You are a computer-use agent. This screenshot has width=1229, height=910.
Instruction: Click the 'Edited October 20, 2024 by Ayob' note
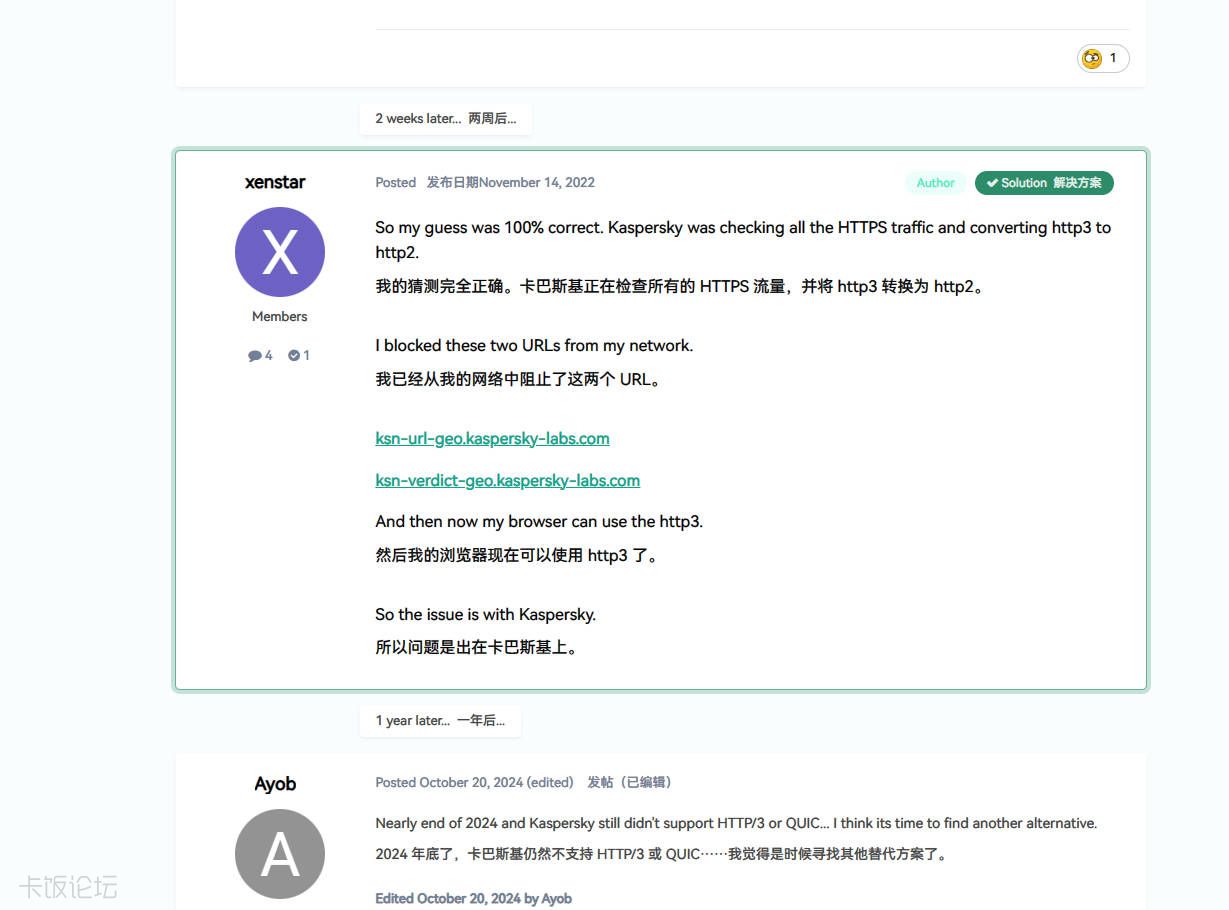click(x=473, y=898)
